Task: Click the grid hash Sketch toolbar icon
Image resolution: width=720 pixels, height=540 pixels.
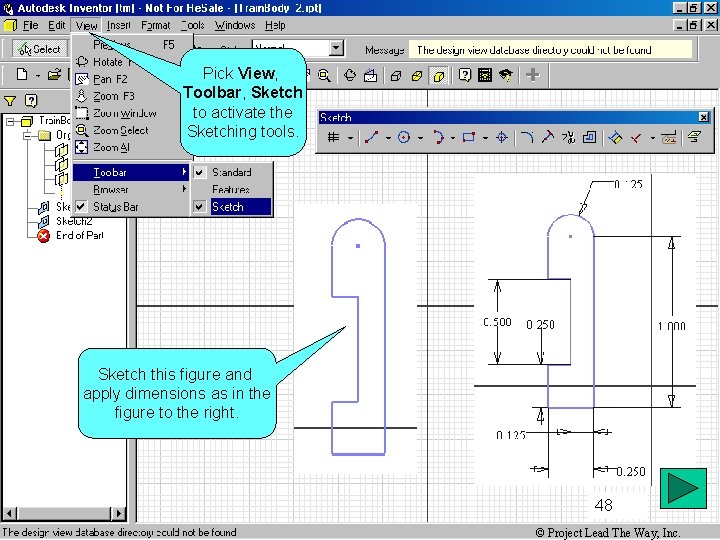Action: 334,137
